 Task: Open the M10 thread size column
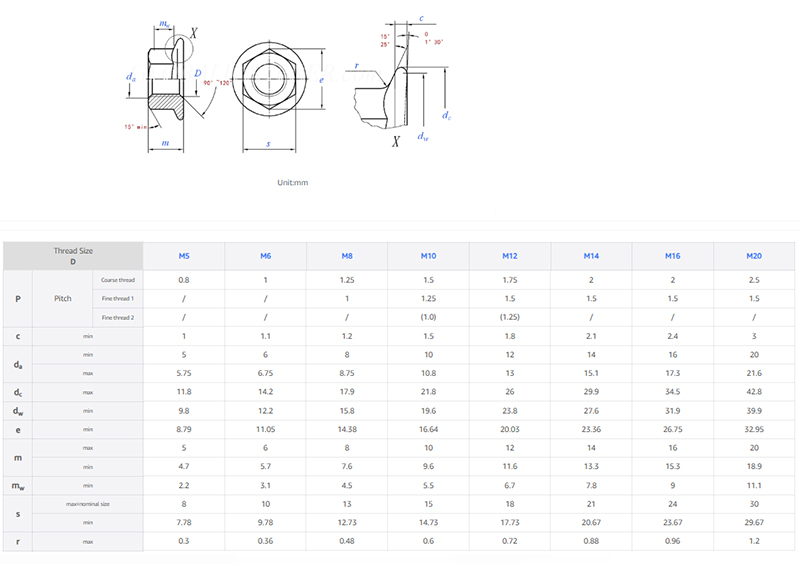[429, 256]
